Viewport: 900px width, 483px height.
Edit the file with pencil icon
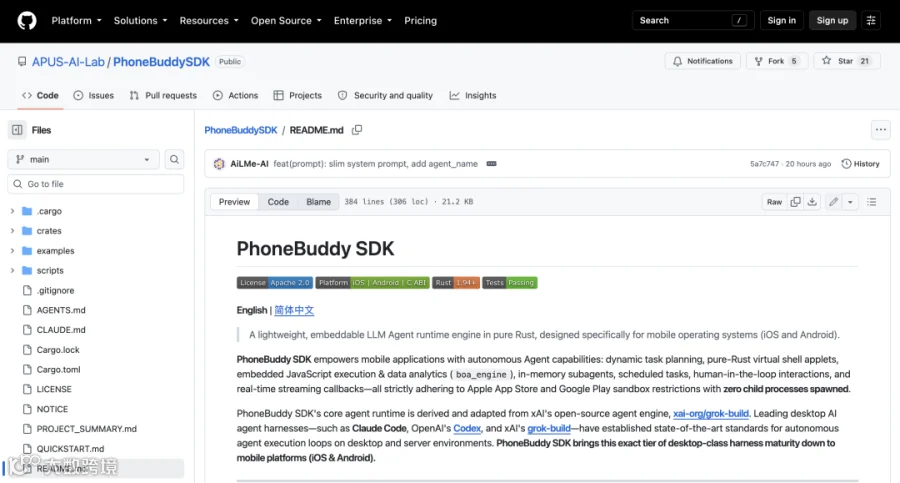pyautogui.click(x=833, y=202)
